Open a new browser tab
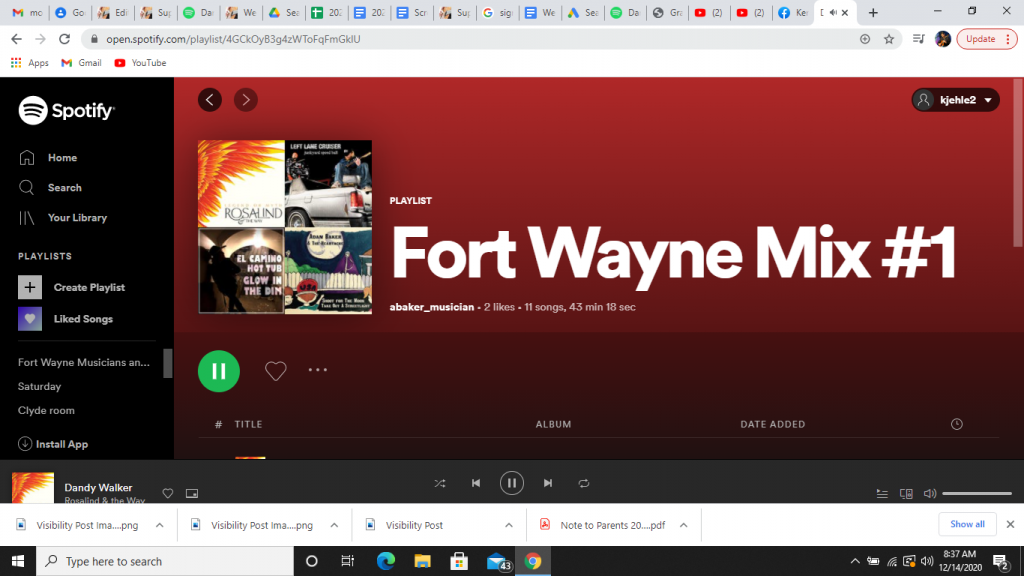The width and height of the screenshot is (1024, 576). tap(873, 12)
